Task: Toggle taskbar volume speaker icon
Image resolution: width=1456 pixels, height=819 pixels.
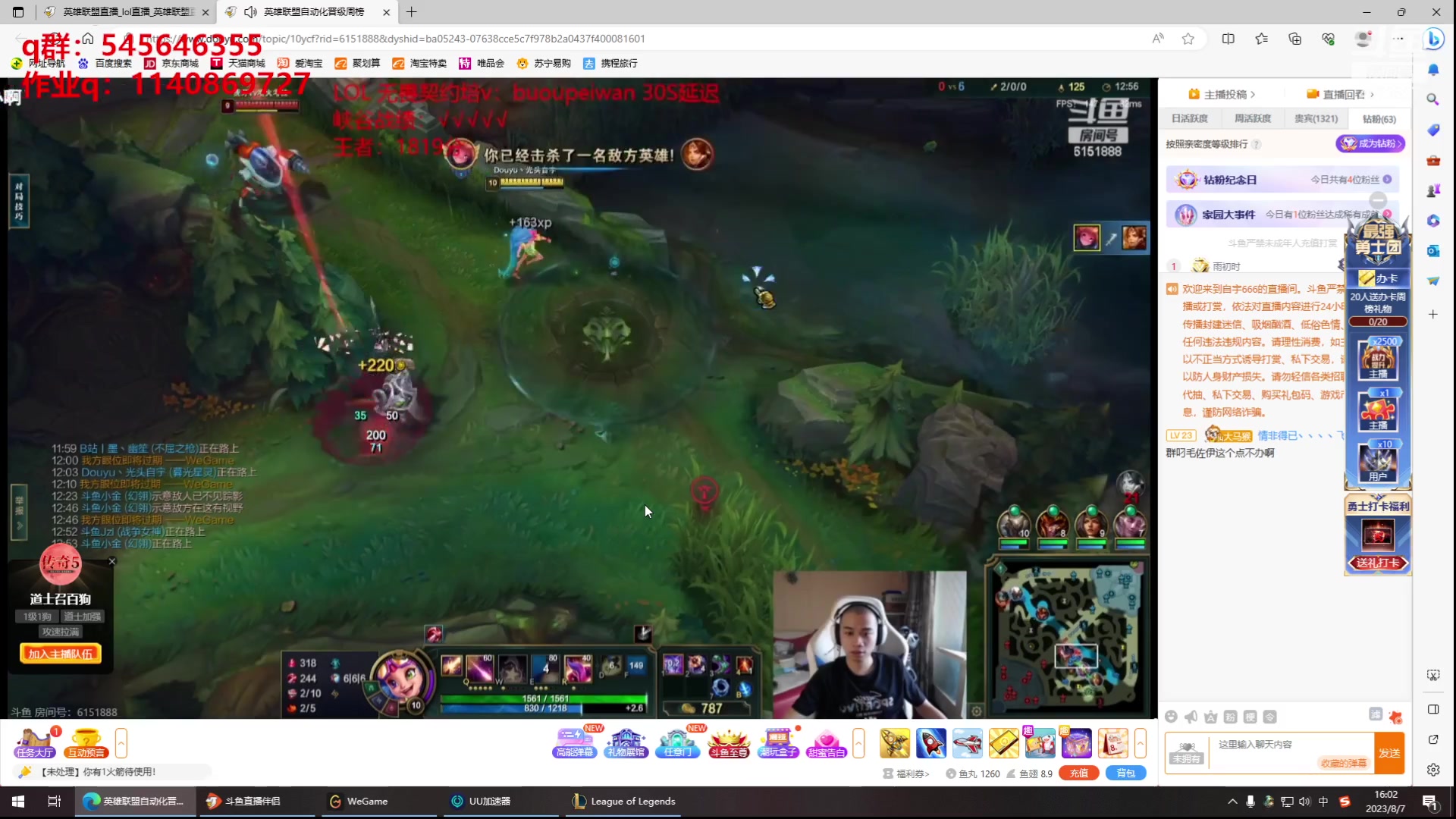Action: click(1304, 802)
